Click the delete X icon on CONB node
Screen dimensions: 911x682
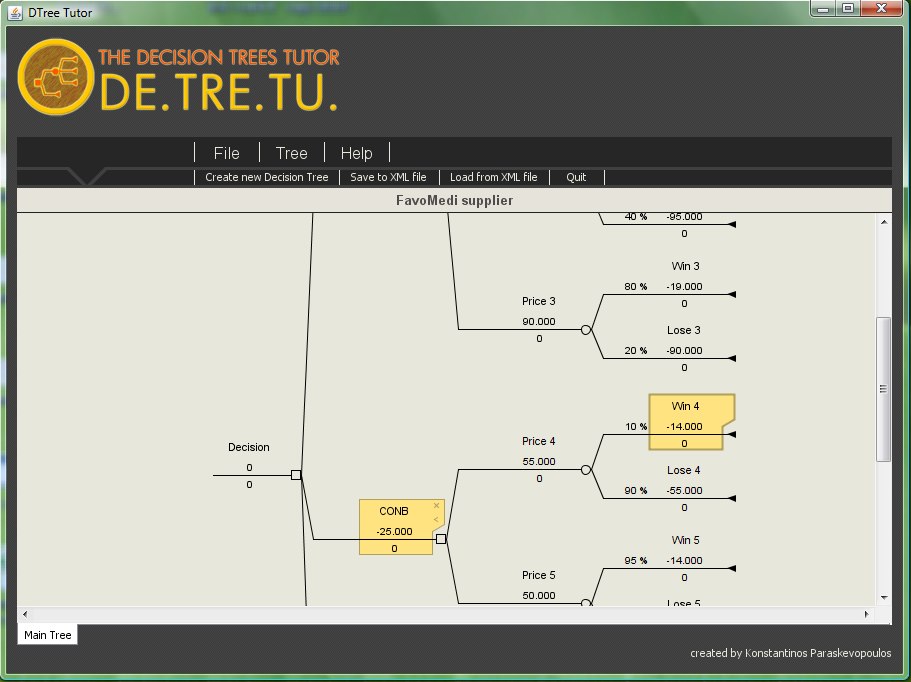[436, 506]
